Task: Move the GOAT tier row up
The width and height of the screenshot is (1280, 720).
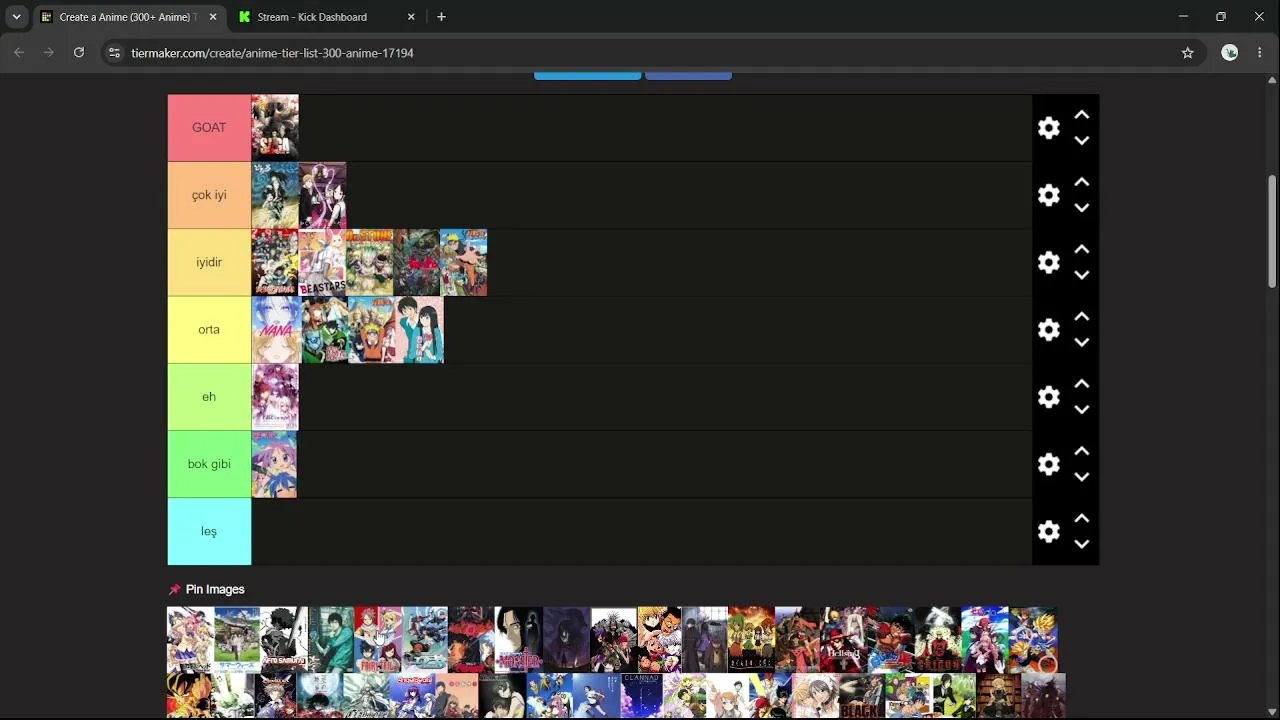Action: [x=1081, y=115]
